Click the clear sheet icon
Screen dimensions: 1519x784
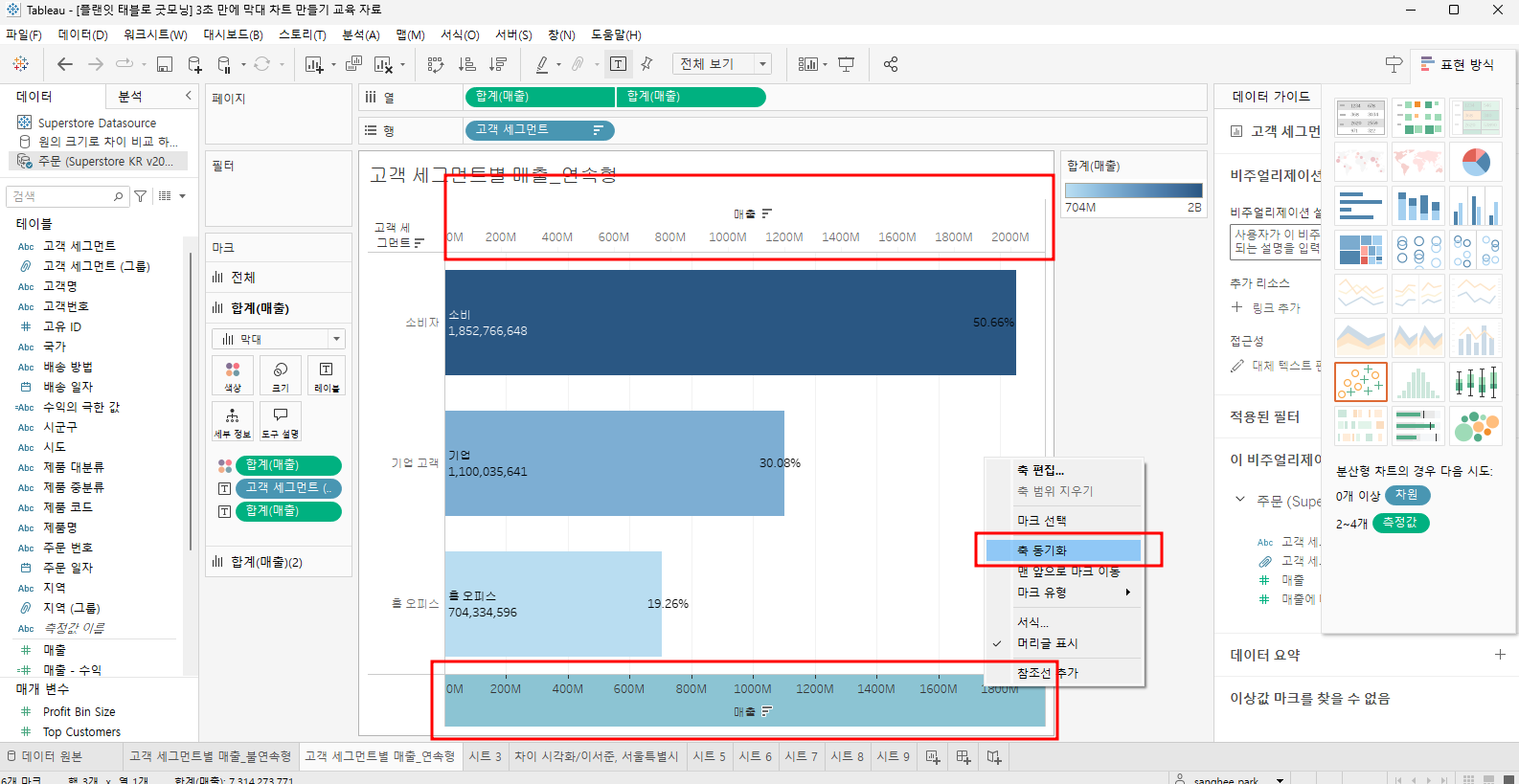click(382, 64)
